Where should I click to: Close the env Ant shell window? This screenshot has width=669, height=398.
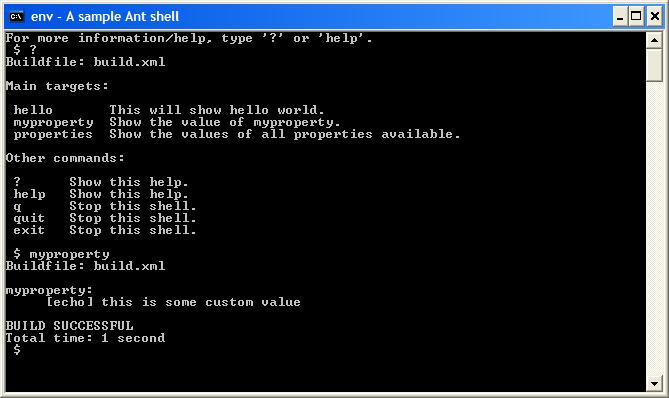click(x=654, y=16)
